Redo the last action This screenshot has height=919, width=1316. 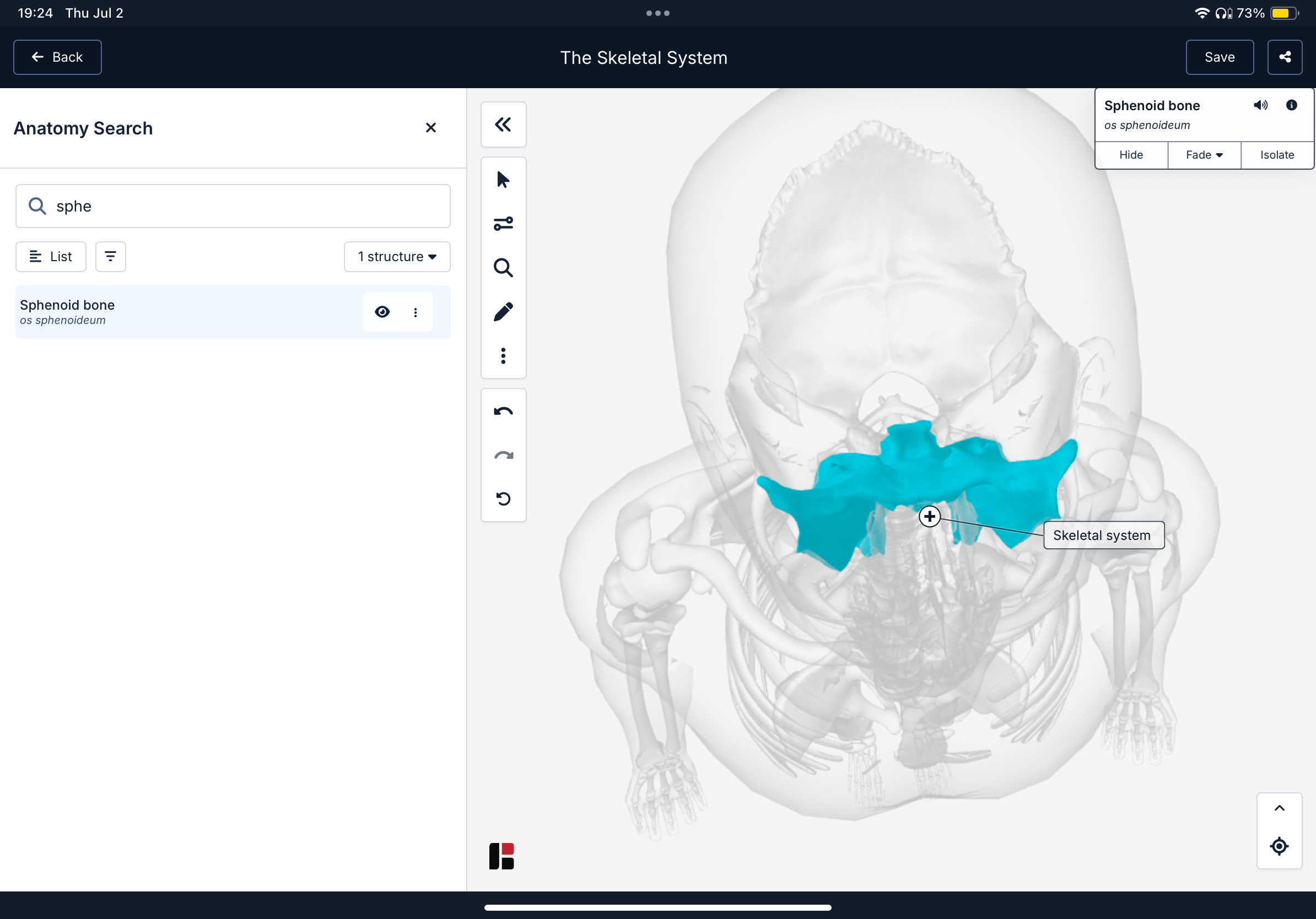click(x=503, y=455)
